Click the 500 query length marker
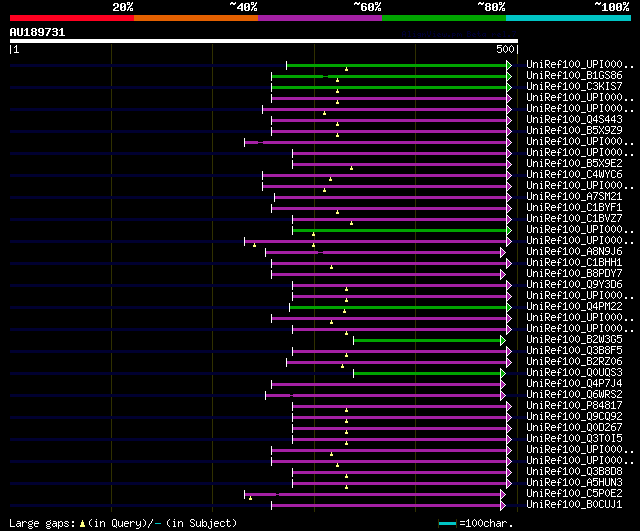This screenshot has height=531, width=640. click(x=505, y=49)
